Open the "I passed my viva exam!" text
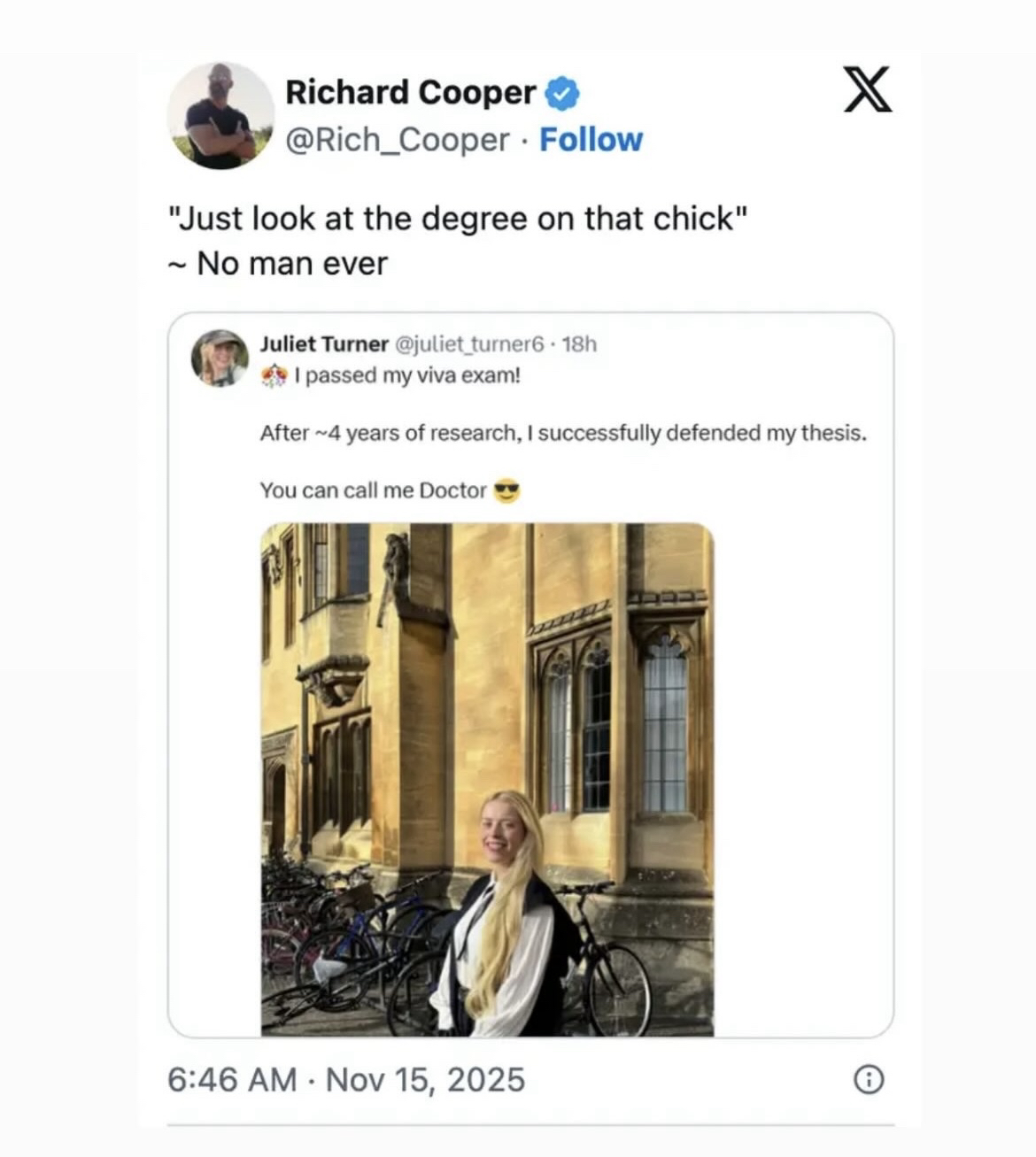Screen dimensions: 1036x1157 [x=407, y=376]
